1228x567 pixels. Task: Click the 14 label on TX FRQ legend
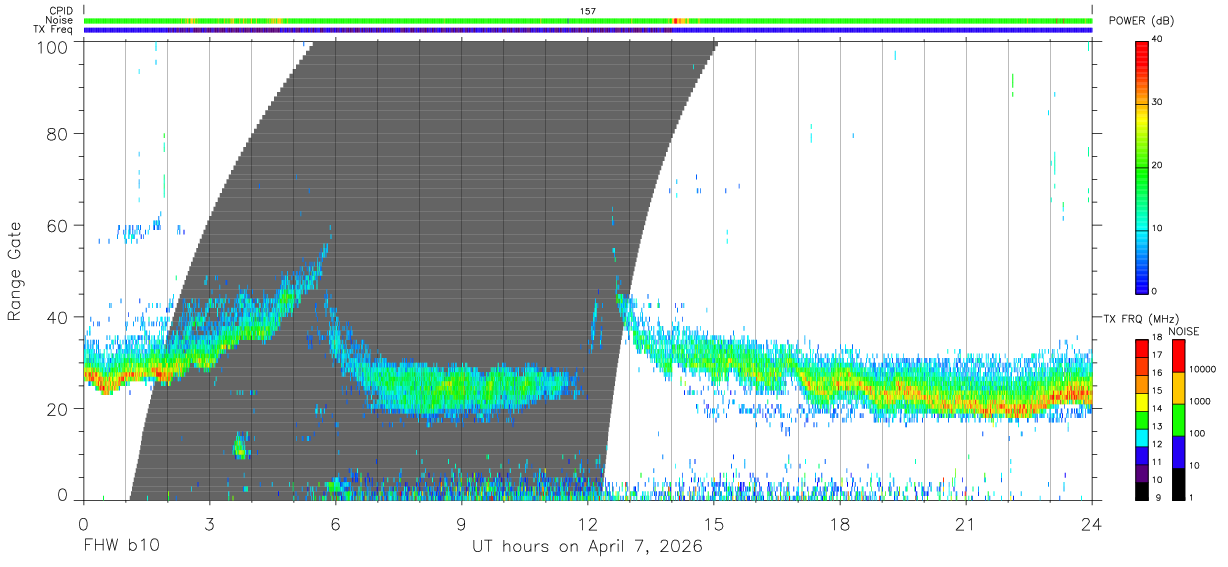[x=1156, y=408]
